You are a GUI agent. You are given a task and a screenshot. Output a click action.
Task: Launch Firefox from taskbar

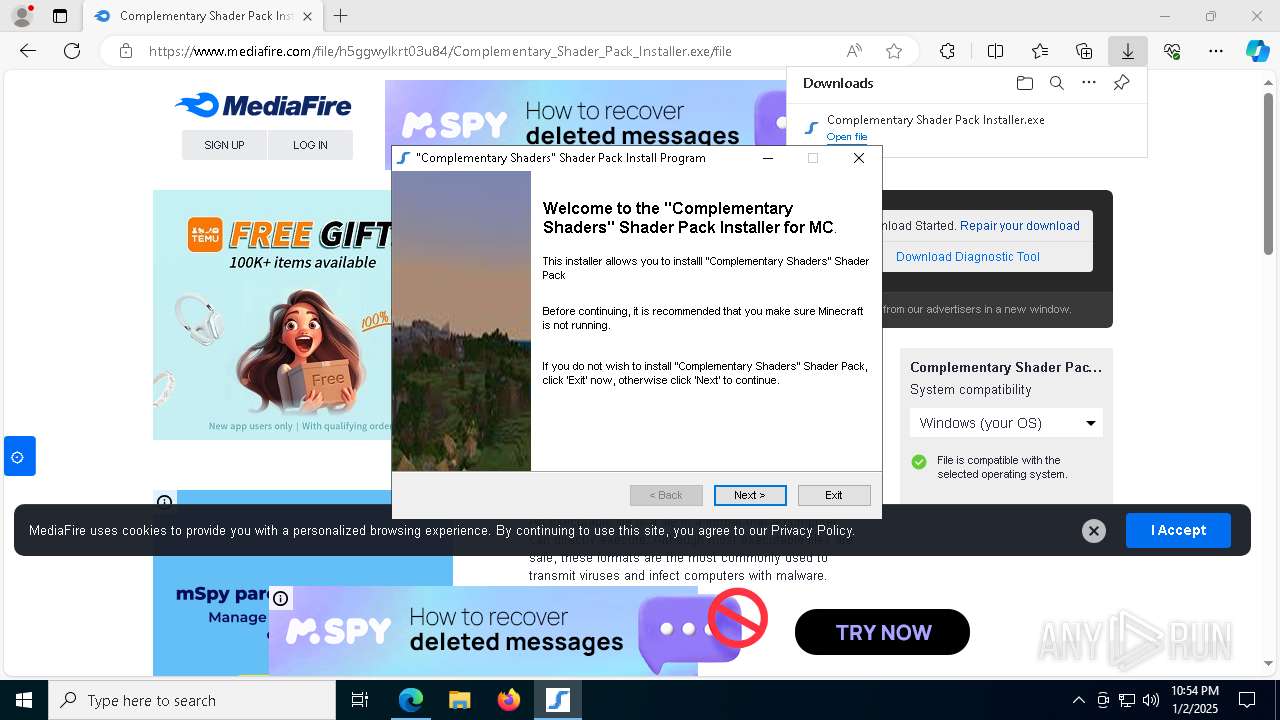508,700
